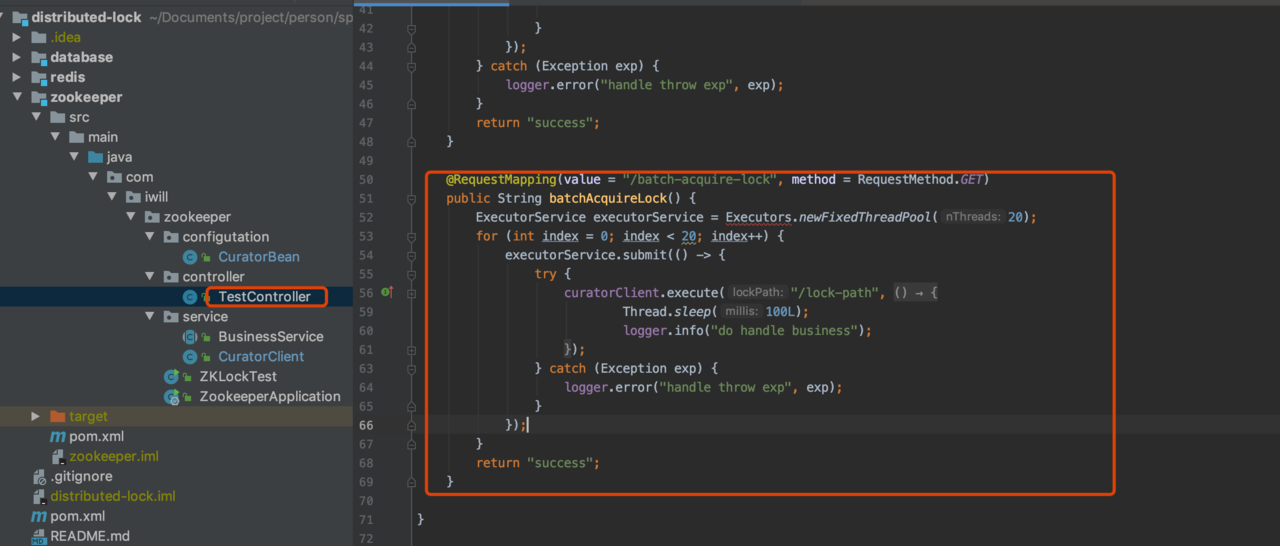
Task: Collapse the zookeeper module folder
Action: point(17,97)
